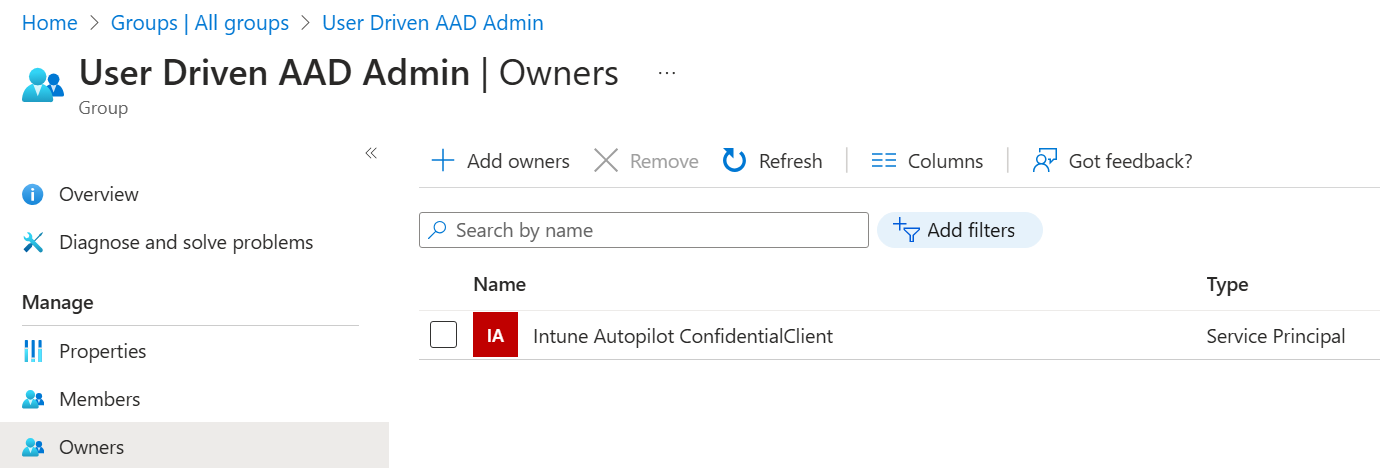Collapse the sidebar with the double chevron
Viewport: 1380px width, 468px height.
pyautogui.click(x=371, y=153)
